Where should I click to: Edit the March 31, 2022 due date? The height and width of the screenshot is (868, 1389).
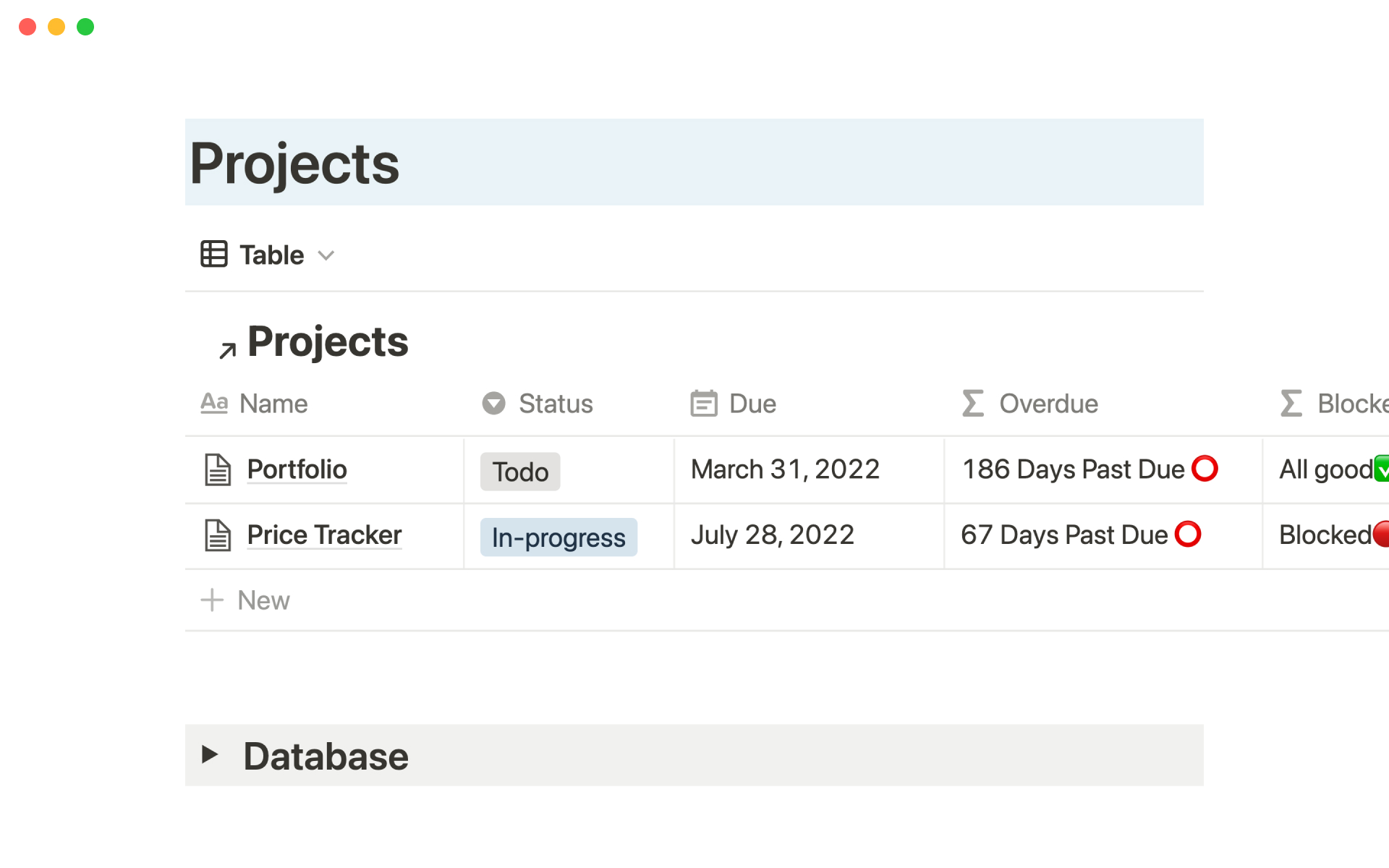(x=785, y=469)
